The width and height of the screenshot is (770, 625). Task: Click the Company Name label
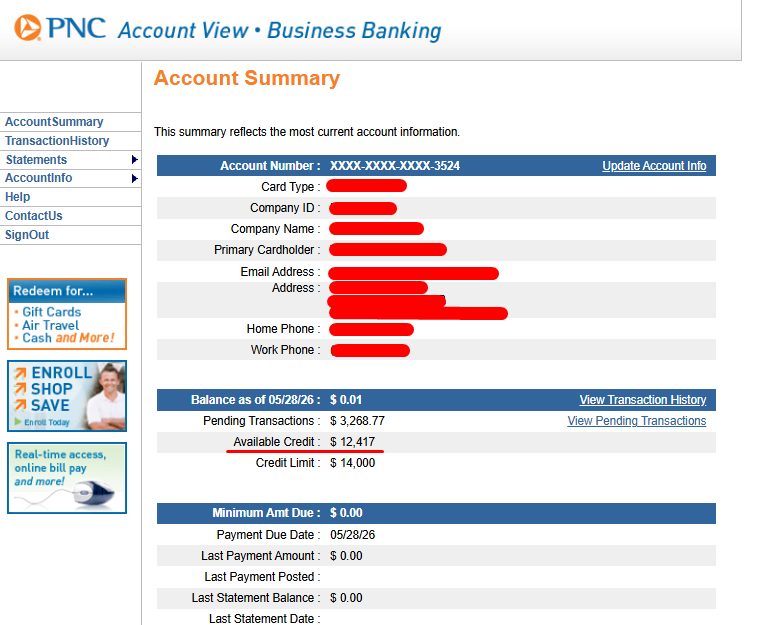pos(275,229)
